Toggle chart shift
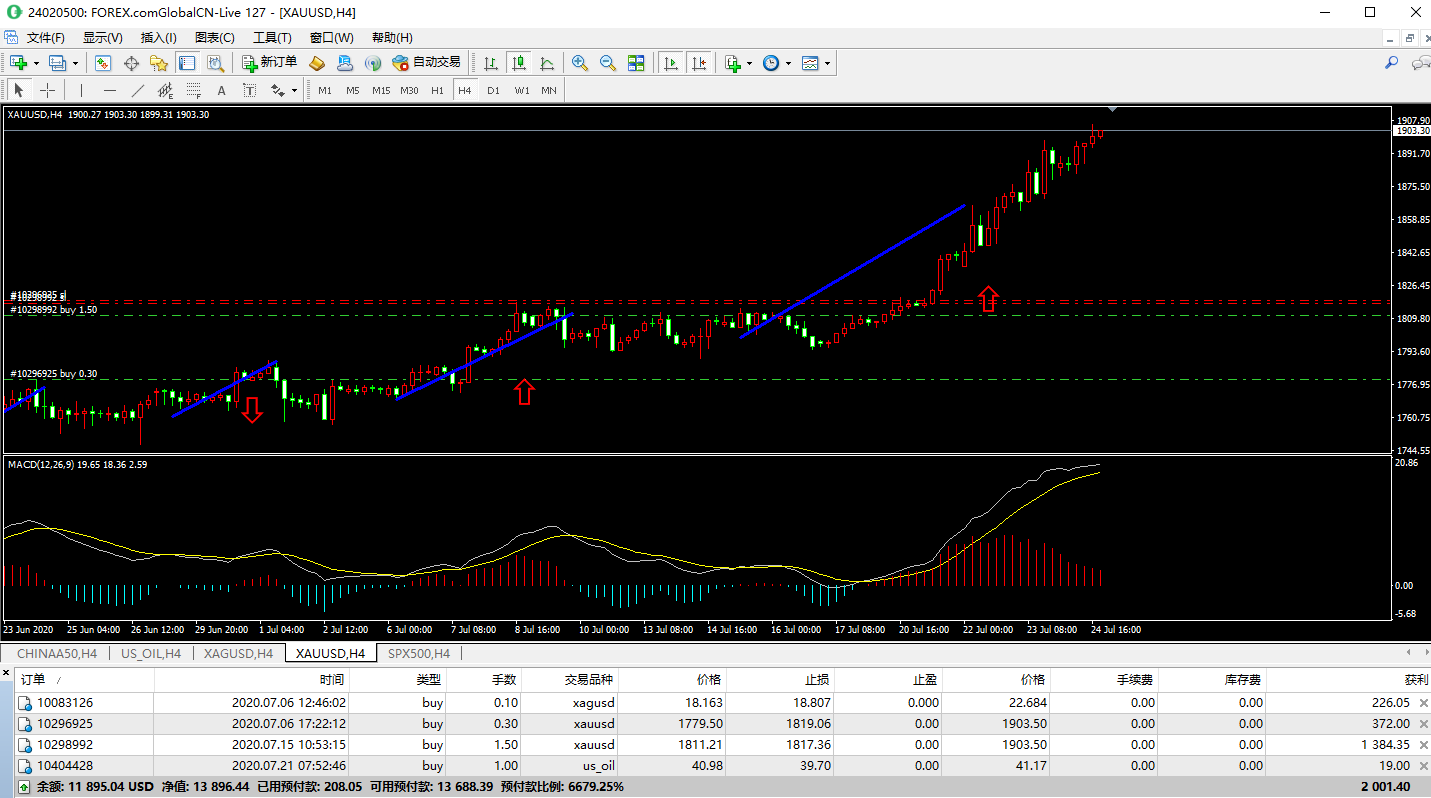Screen dimensions: 1431x798 tap(699, 63)
